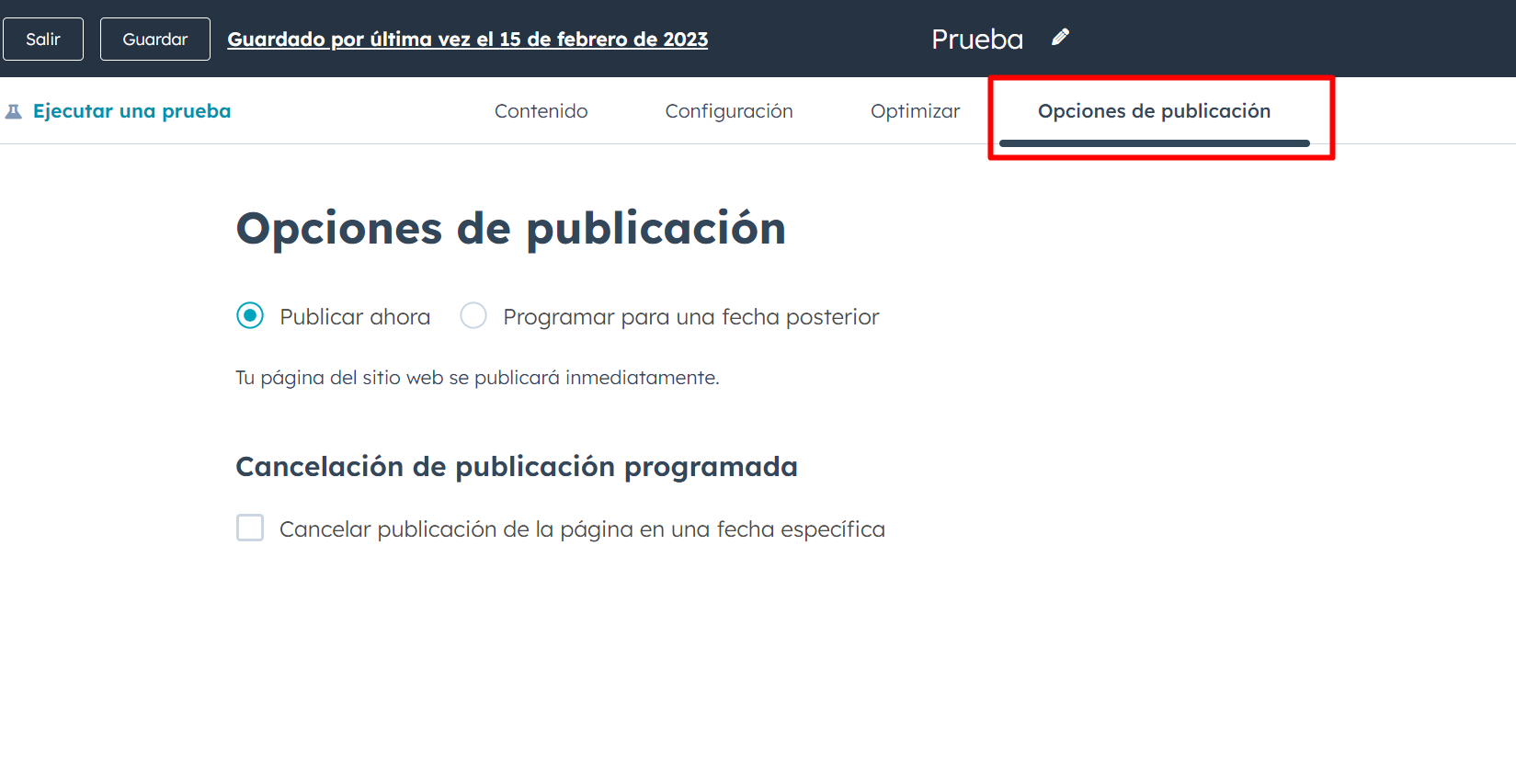The width and height of the screenshot is (1516, 784).
Task: Select the Opciones de publicación tab
Action: tap(1154, 111)
